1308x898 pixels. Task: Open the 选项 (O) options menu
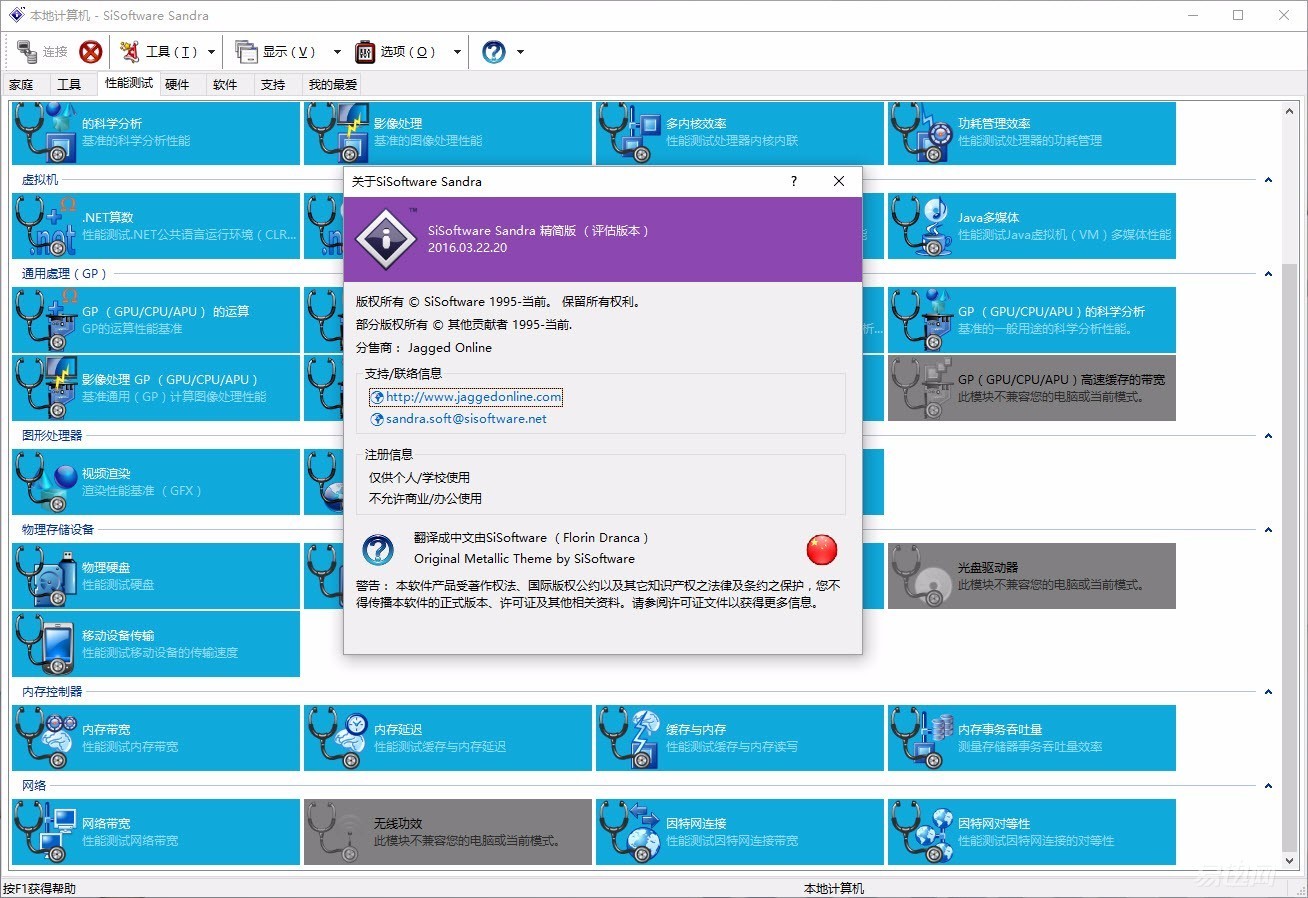click(396, 52)
